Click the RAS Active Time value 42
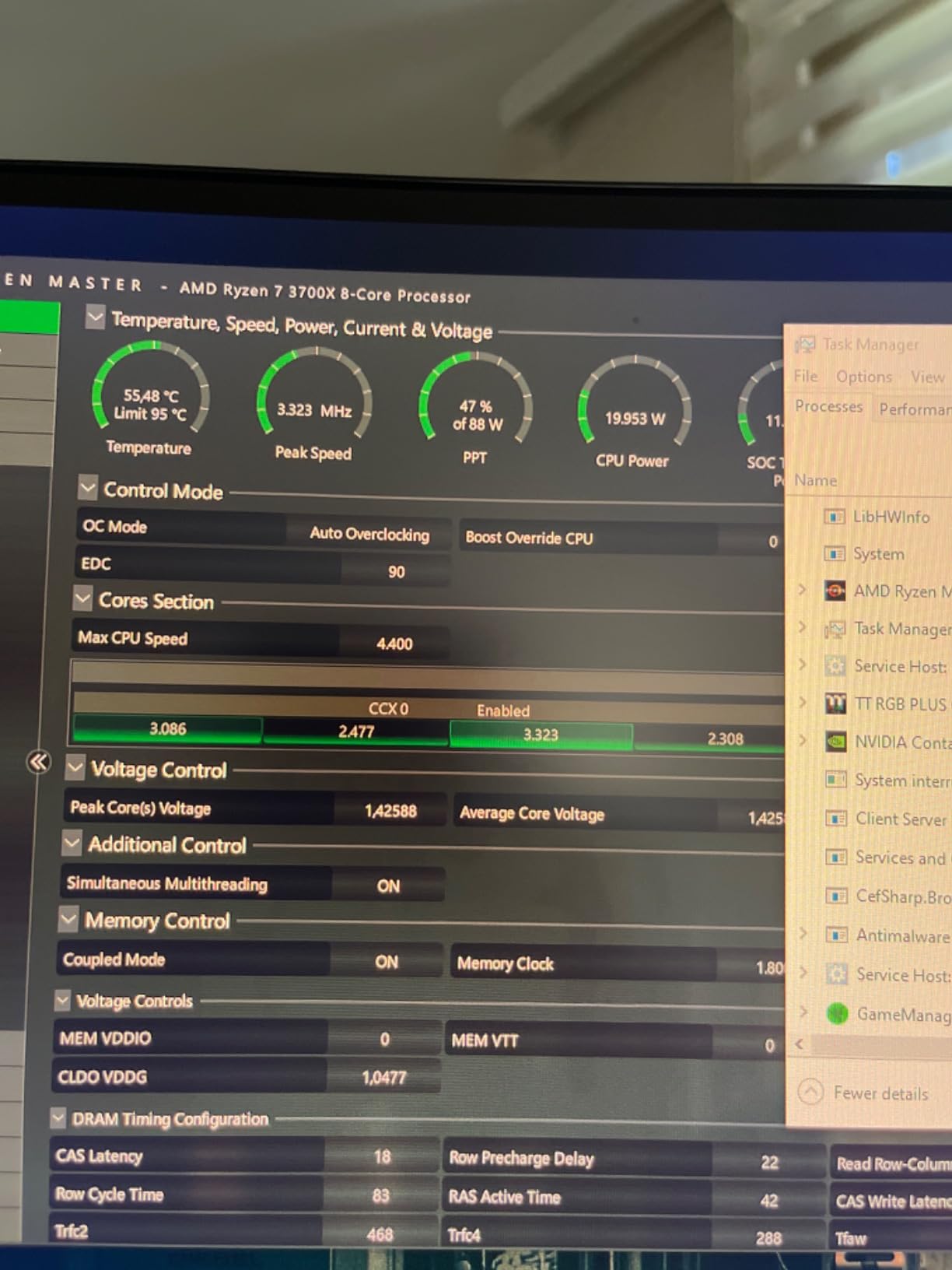Viewport: 952px width, 1270px height. (768, 1201)
